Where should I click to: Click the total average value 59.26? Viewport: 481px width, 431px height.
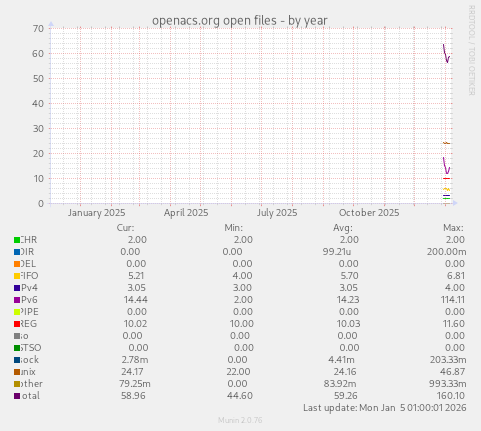point(346,396)
